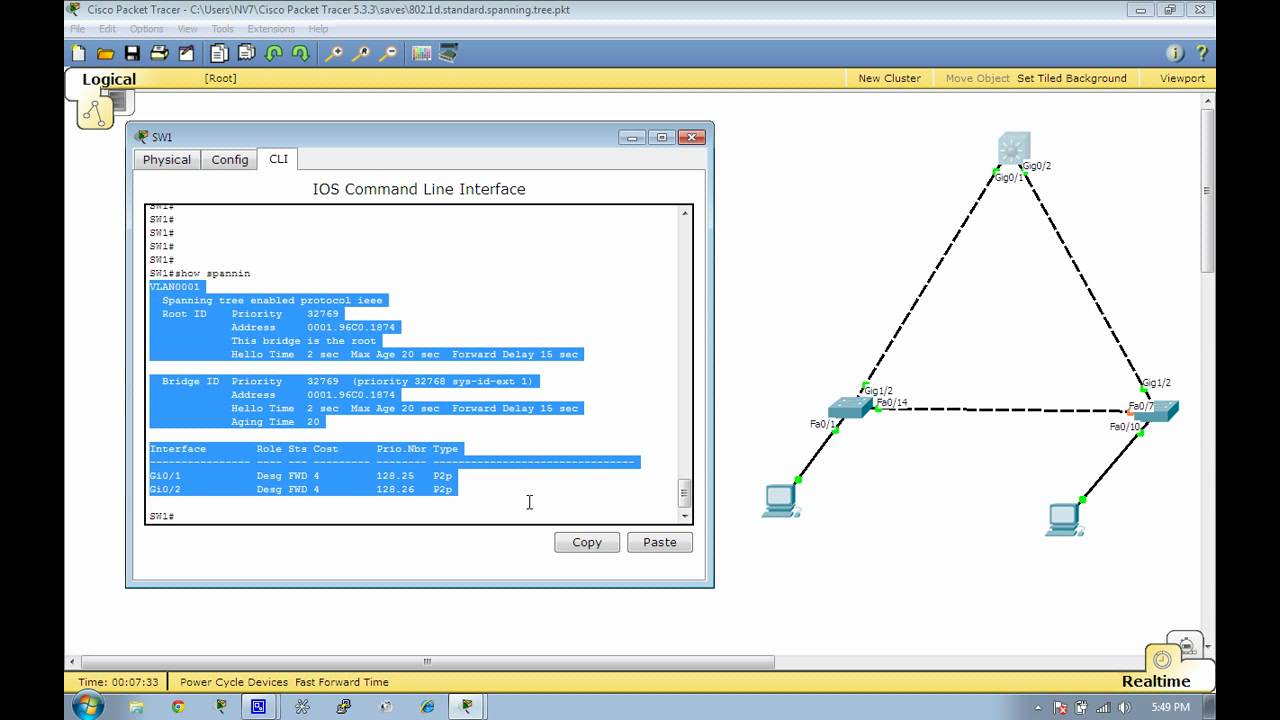
Task: Click the Gi0/2 interface row in the CLI
Action: (303, 490)
